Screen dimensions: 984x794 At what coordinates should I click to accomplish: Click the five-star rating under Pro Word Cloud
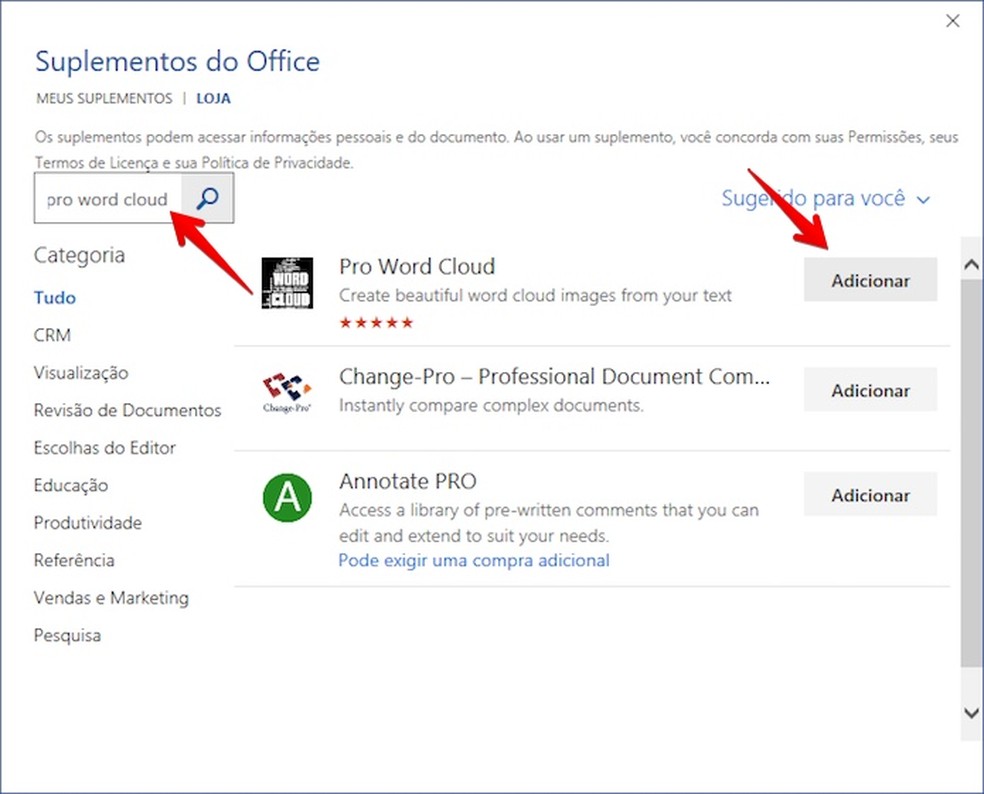coord(377,322)
